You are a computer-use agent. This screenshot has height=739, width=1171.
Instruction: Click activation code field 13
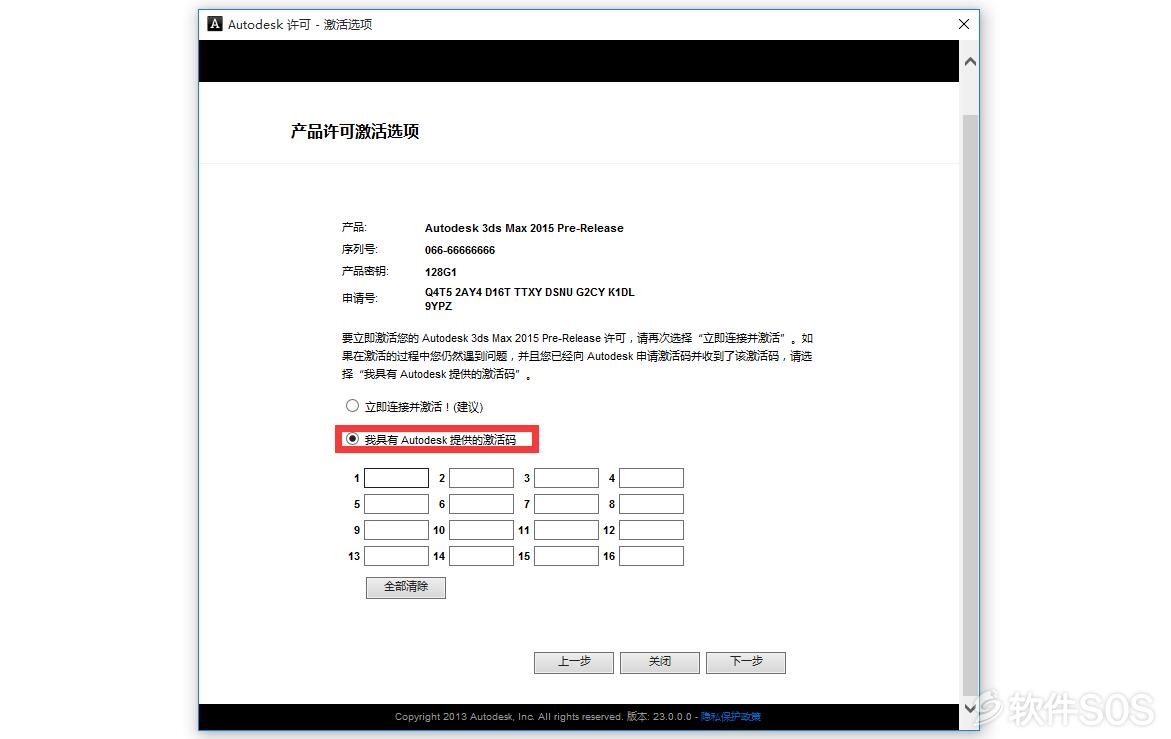(x=397, y=556)
